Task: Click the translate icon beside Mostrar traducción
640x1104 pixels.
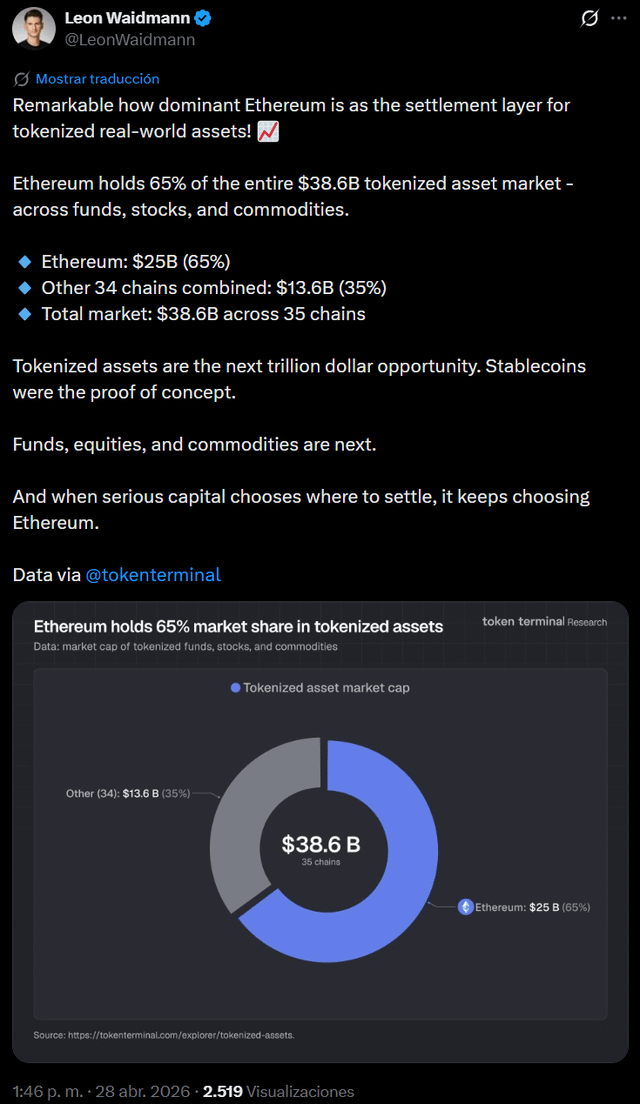Action: pyautogui.click(x=22, y=79)
